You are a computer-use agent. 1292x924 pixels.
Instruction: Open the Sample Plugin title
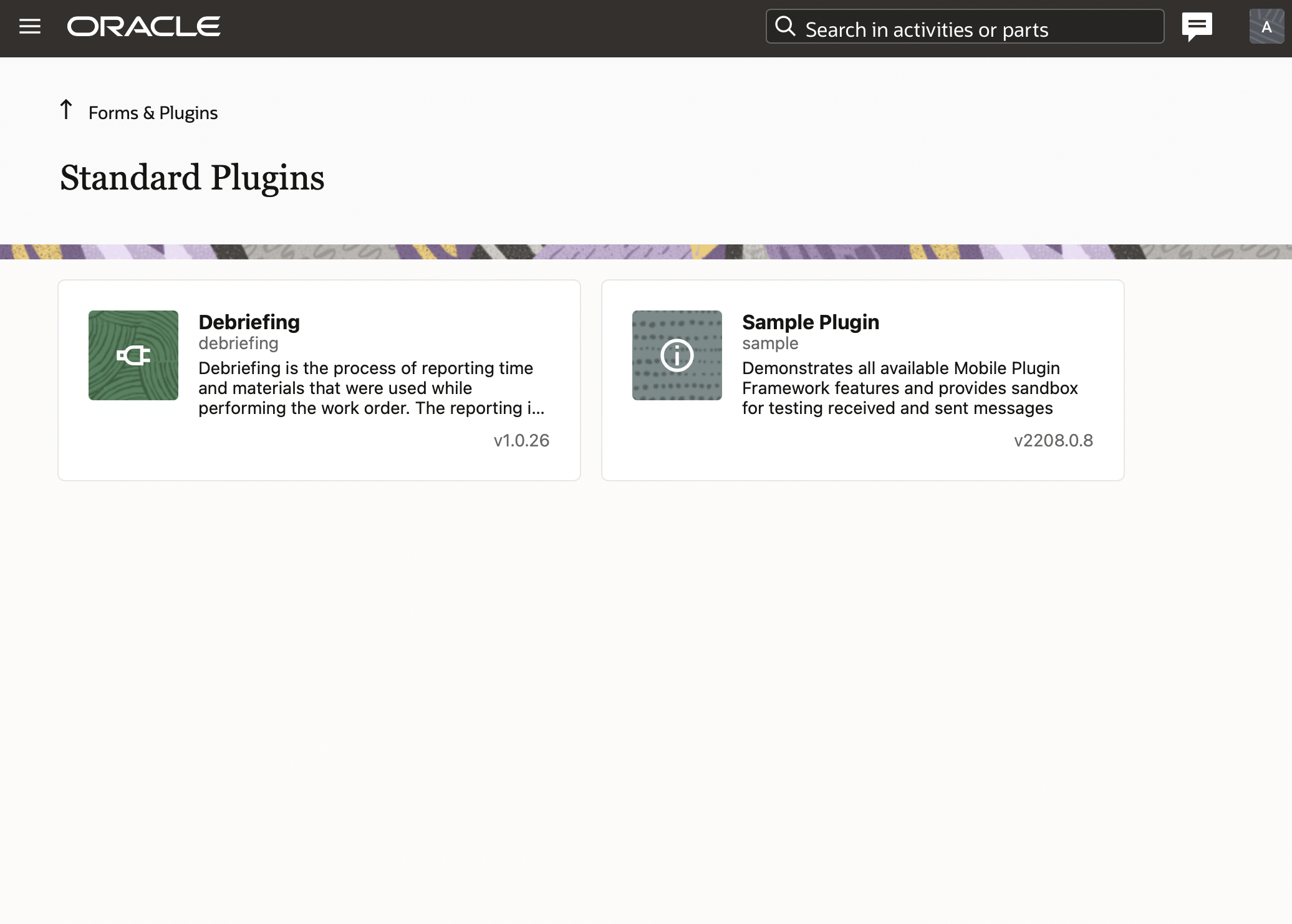click(x=811, y=322)
